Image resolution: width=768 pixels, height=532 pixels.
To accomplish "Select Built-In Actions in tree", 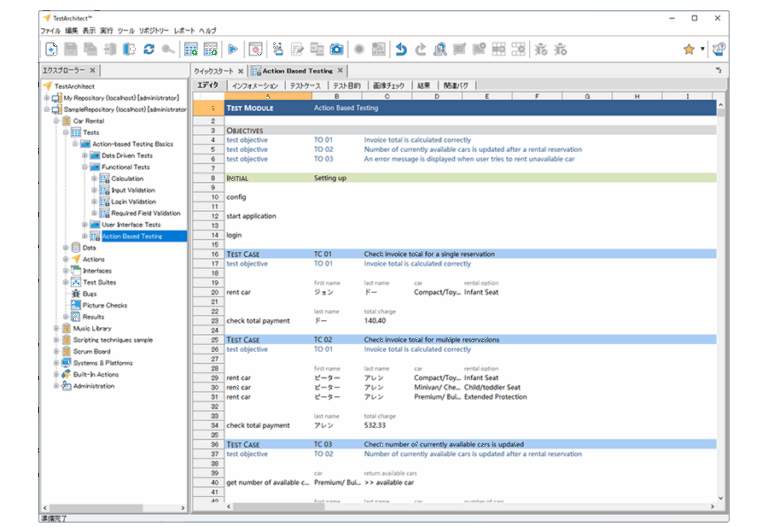I will [96, 374].
